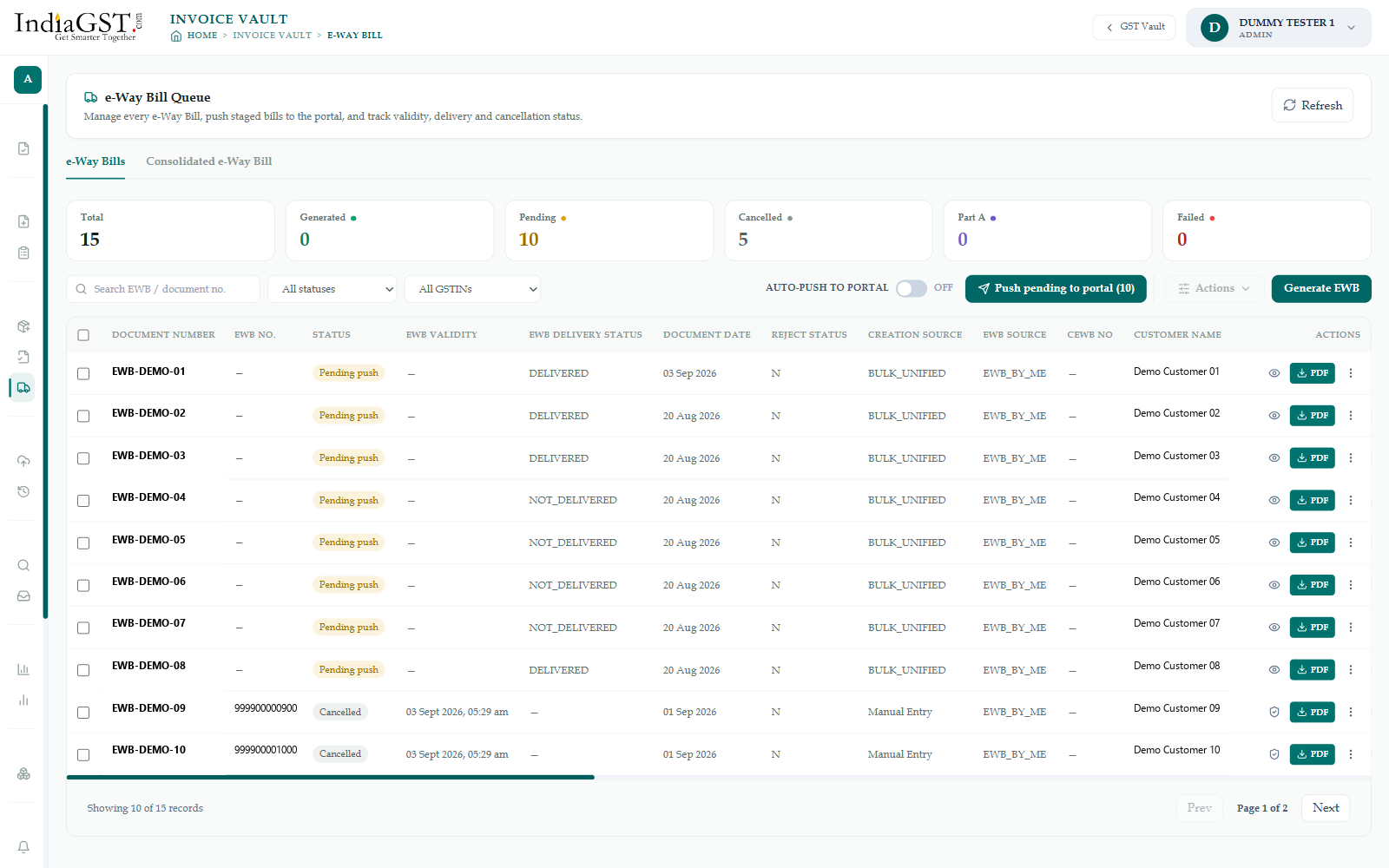Select checkbox for EWB-DEMO-04 row

(83, 501)
